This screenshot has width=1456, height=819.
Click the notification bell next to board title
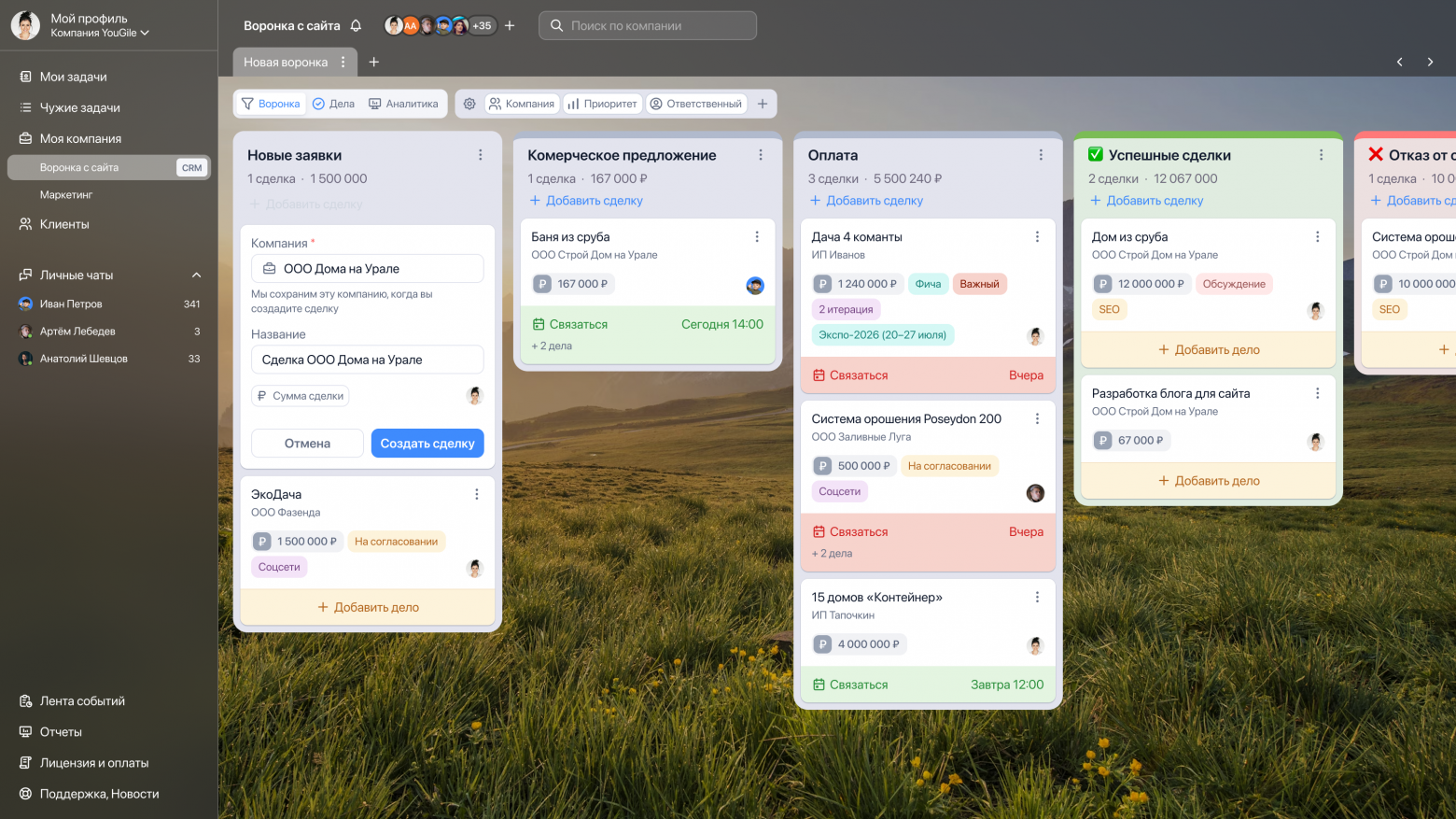tap(356, 26)
